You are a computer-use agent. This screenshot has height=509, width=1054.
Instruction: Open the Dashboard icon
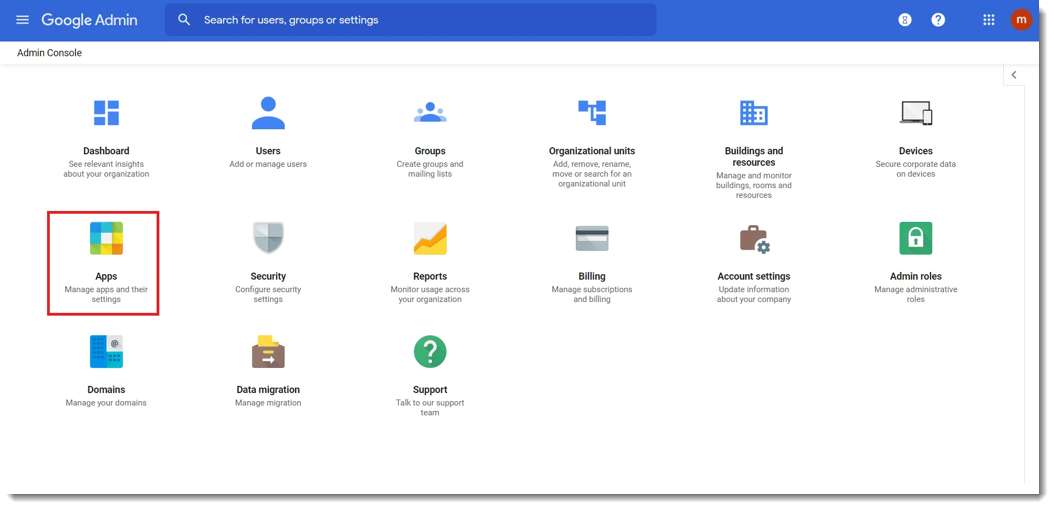tap(106, 113)
